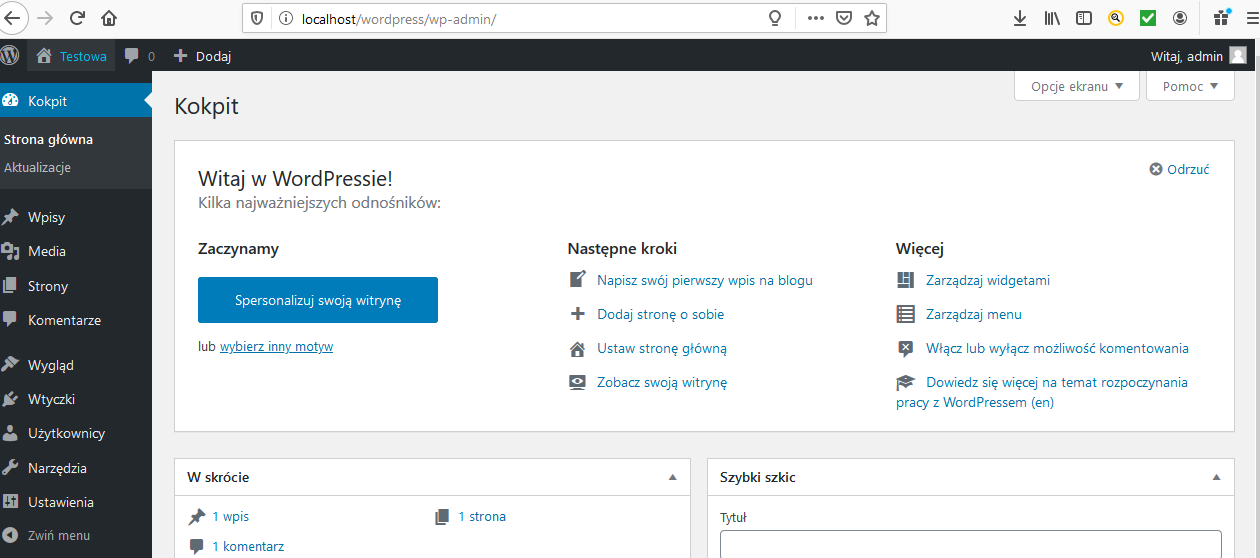Open Strona główna submenu item
The width and height of the screenshot is (1260, 558).
[49, 139]
